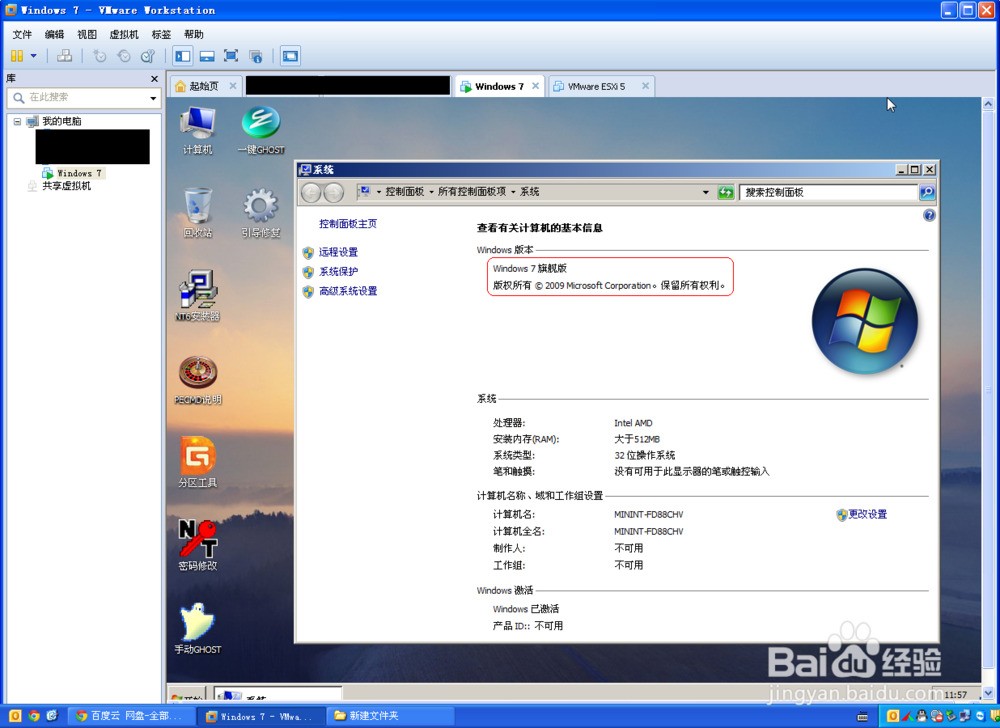Open 控制面板主页 link
Screen dimensions: 1000x728
click(x=348, y=224)
